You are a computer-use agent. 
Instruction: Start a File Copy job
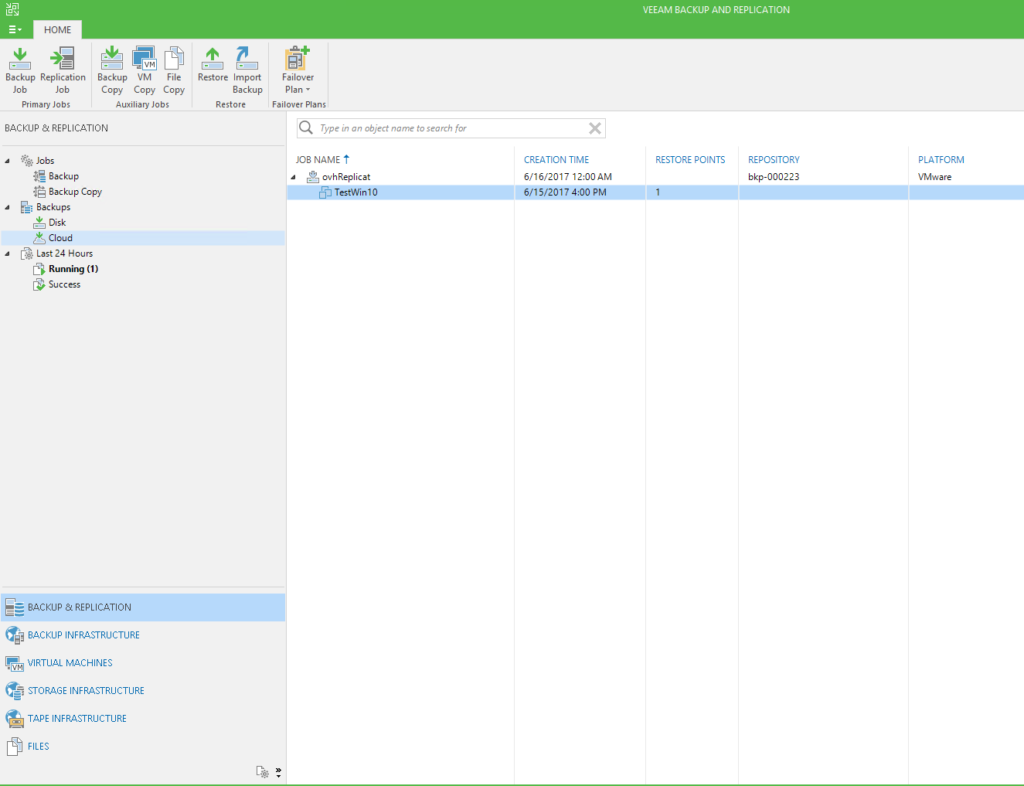point(174,71)
